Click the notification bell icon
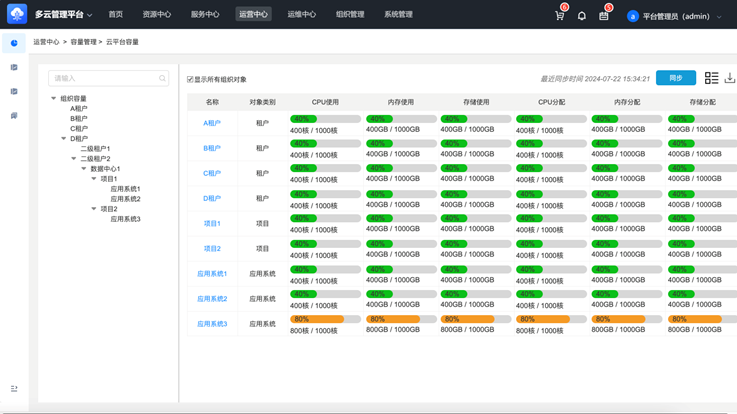The image size is (737, 414). (582, 16)
